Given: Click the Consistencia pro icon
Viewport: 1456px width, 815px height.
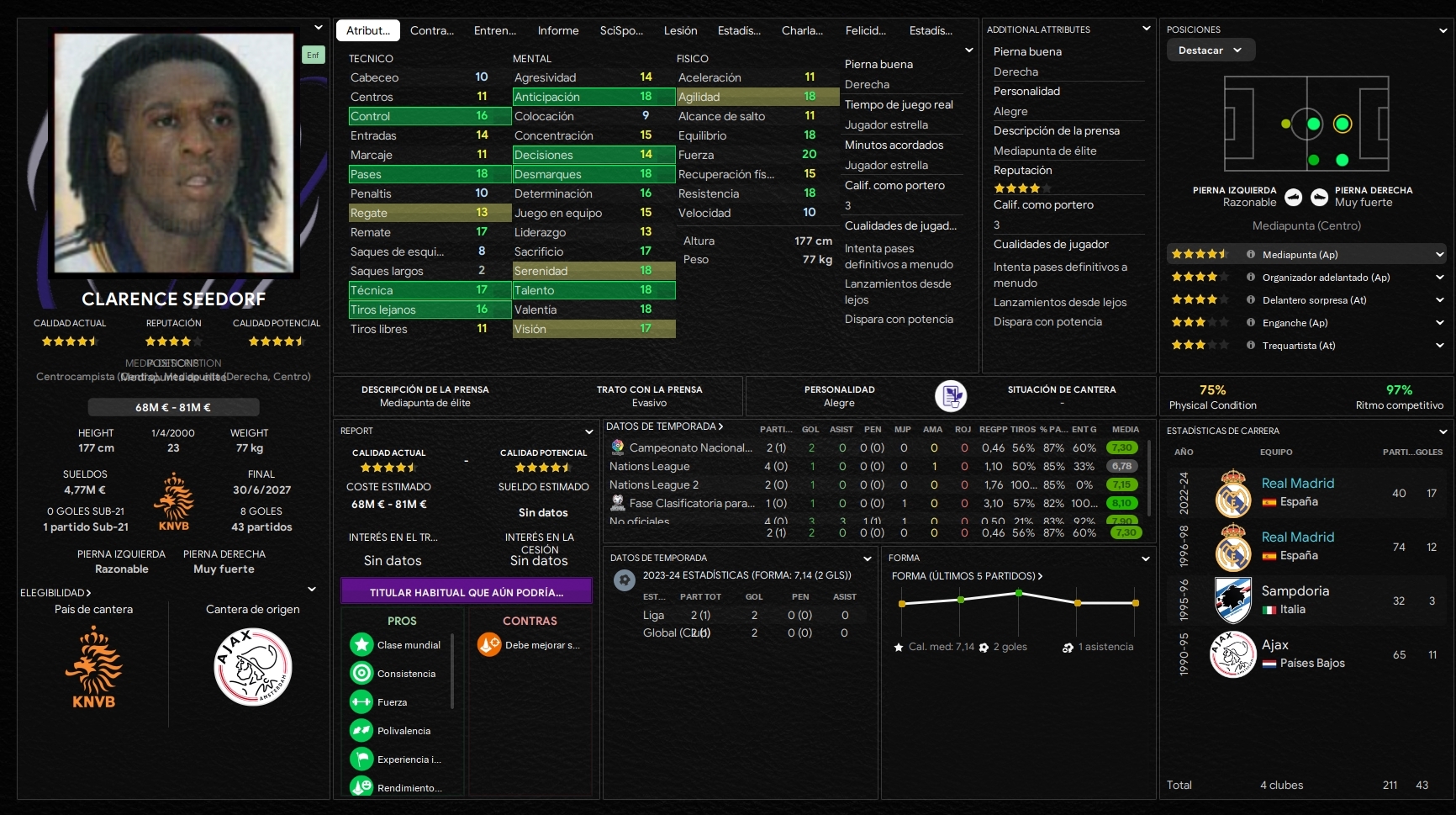Looking at the screenshot, I should (x=361, y=674).
